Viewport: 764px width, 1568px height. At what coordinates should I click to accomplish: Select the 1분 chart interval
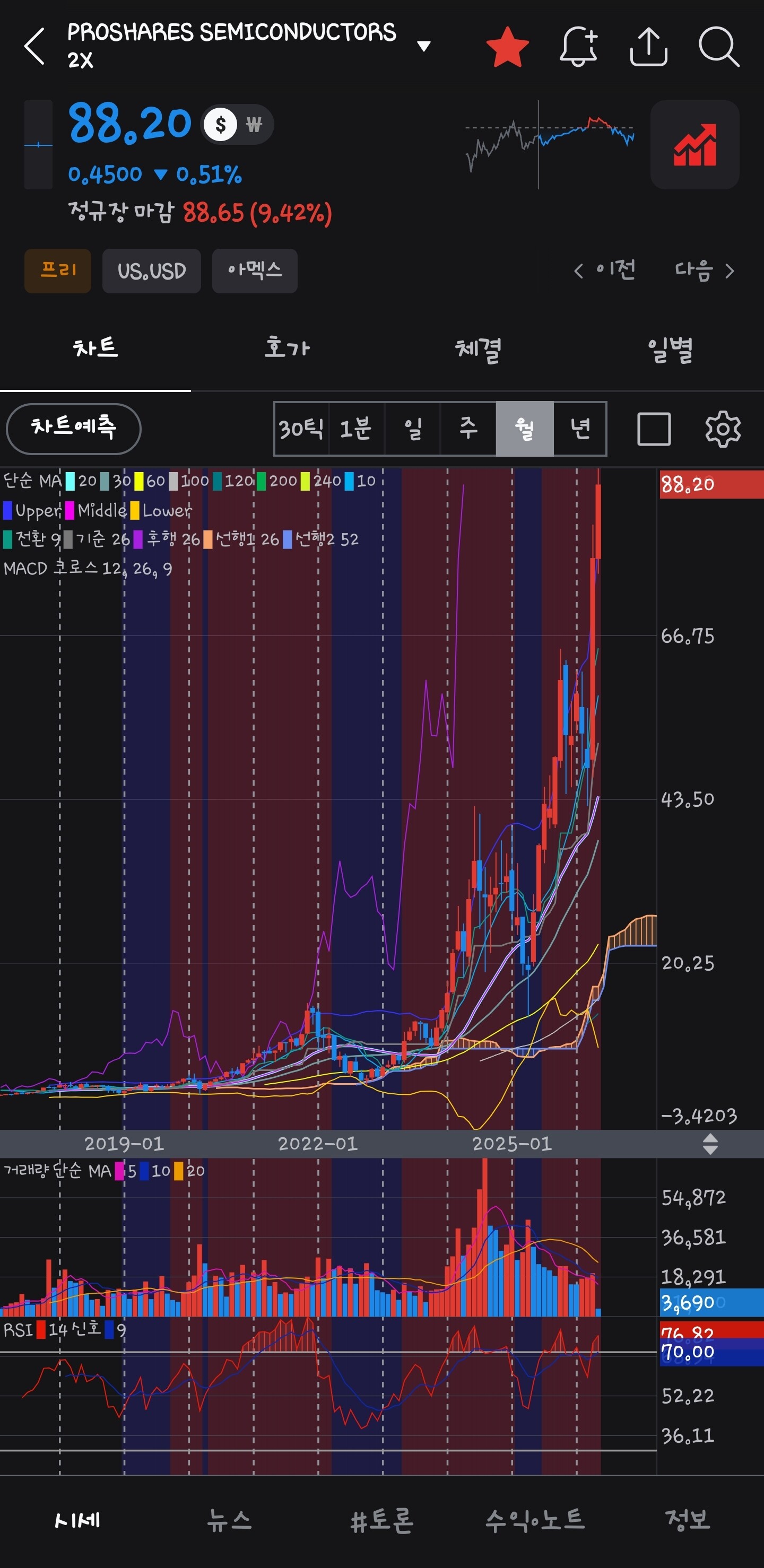pos(356,429)
